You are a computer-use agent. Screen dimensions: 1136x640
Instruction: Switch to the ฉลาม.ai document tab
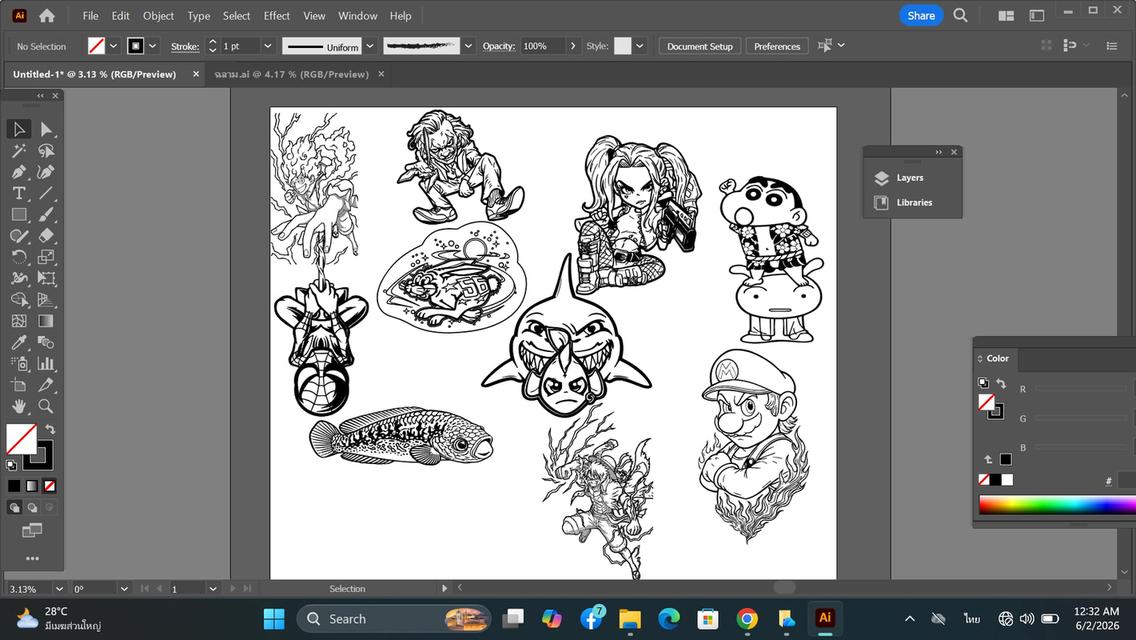[x=291, y=74]
